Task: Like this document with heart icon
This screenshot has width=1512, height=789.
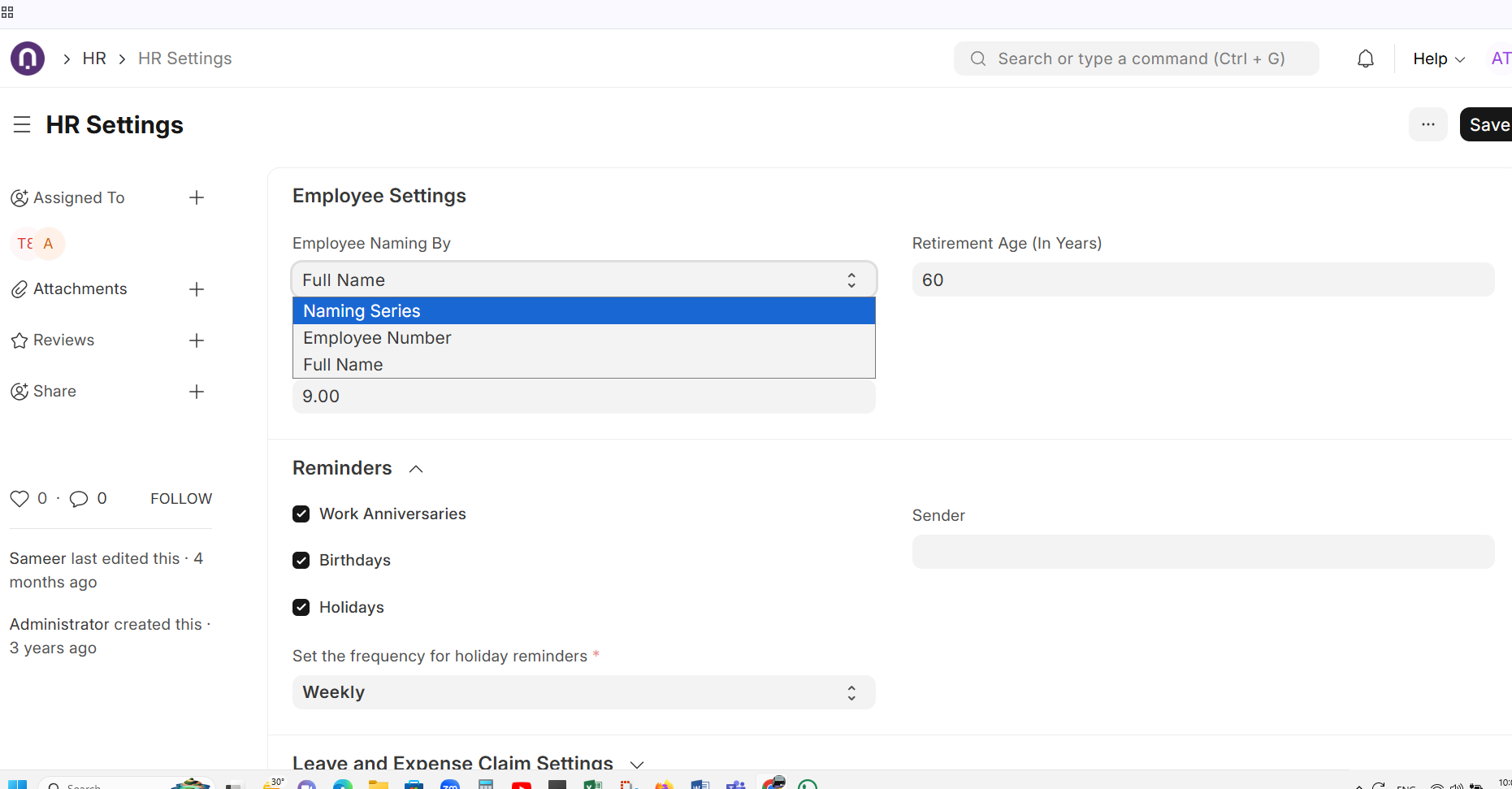Action: click(x=19, y=499)
